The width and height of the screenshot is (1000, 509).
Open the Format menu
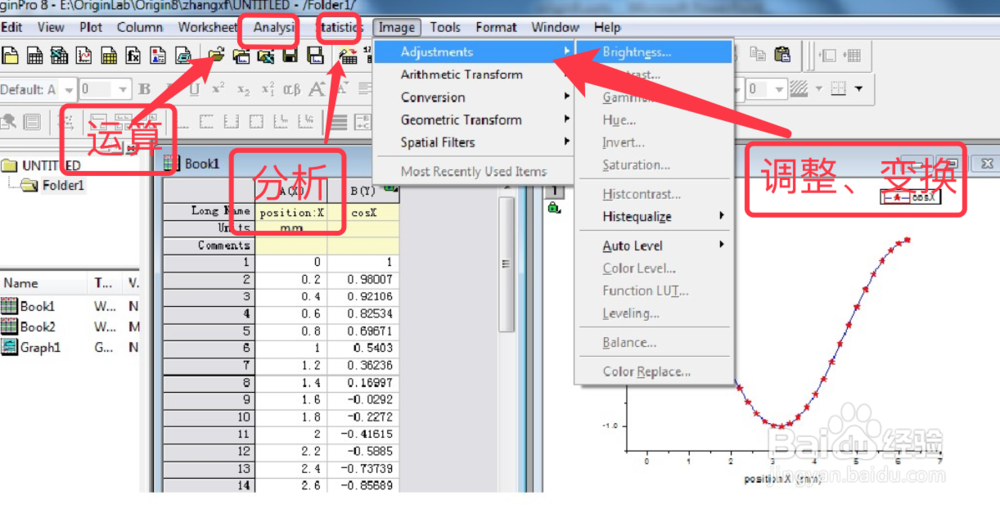coord(496,27)
